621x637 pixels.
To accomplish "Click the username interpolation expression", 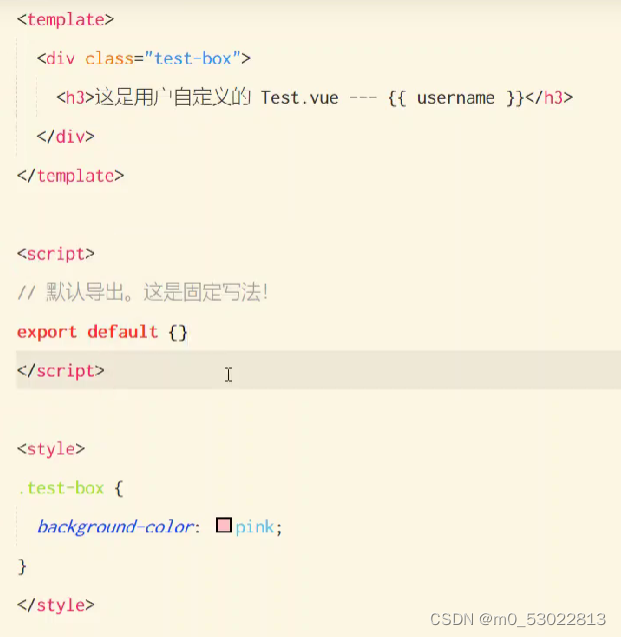I will [456, 98].
